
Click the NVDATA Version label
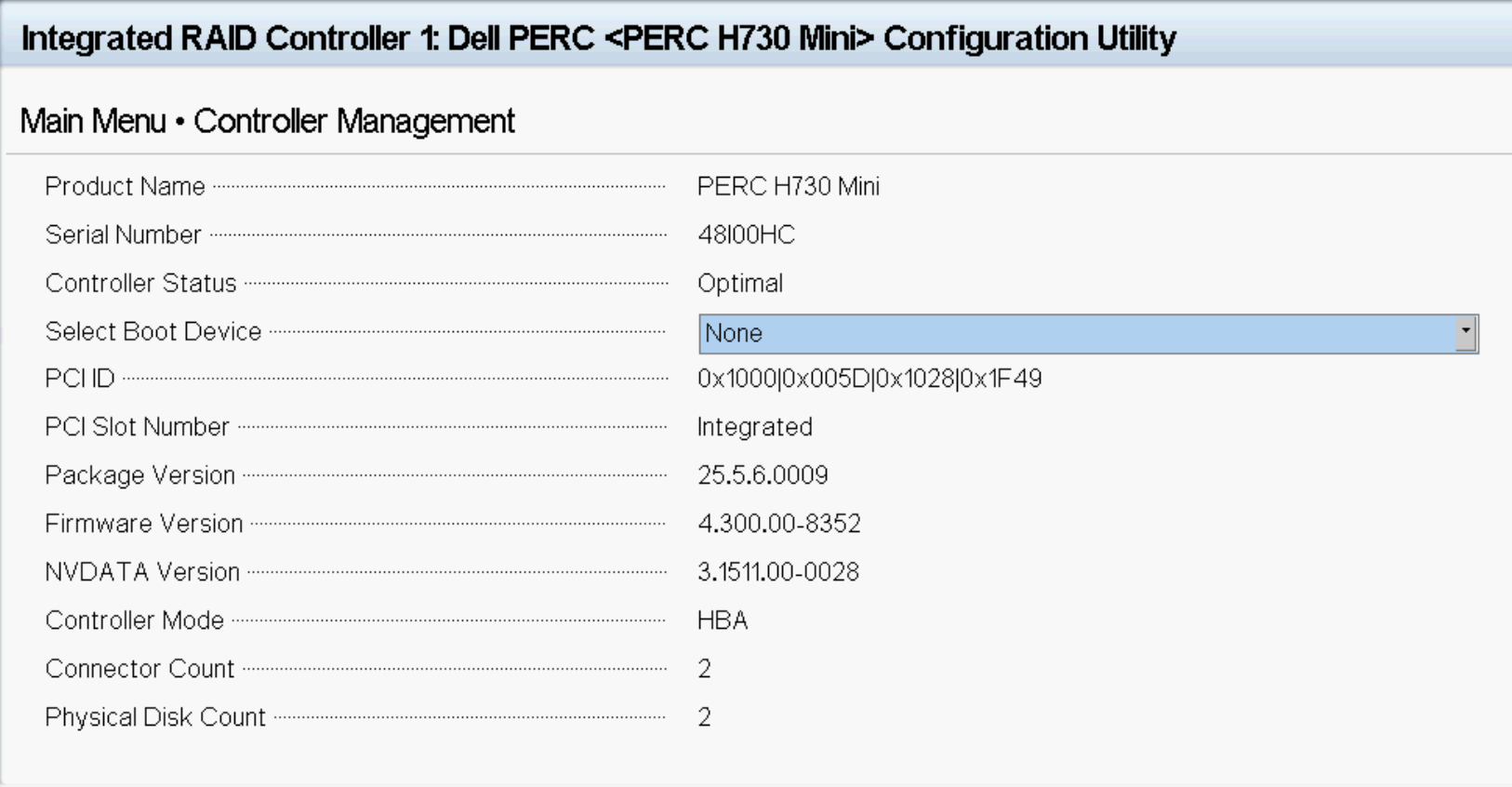point(142,572)
